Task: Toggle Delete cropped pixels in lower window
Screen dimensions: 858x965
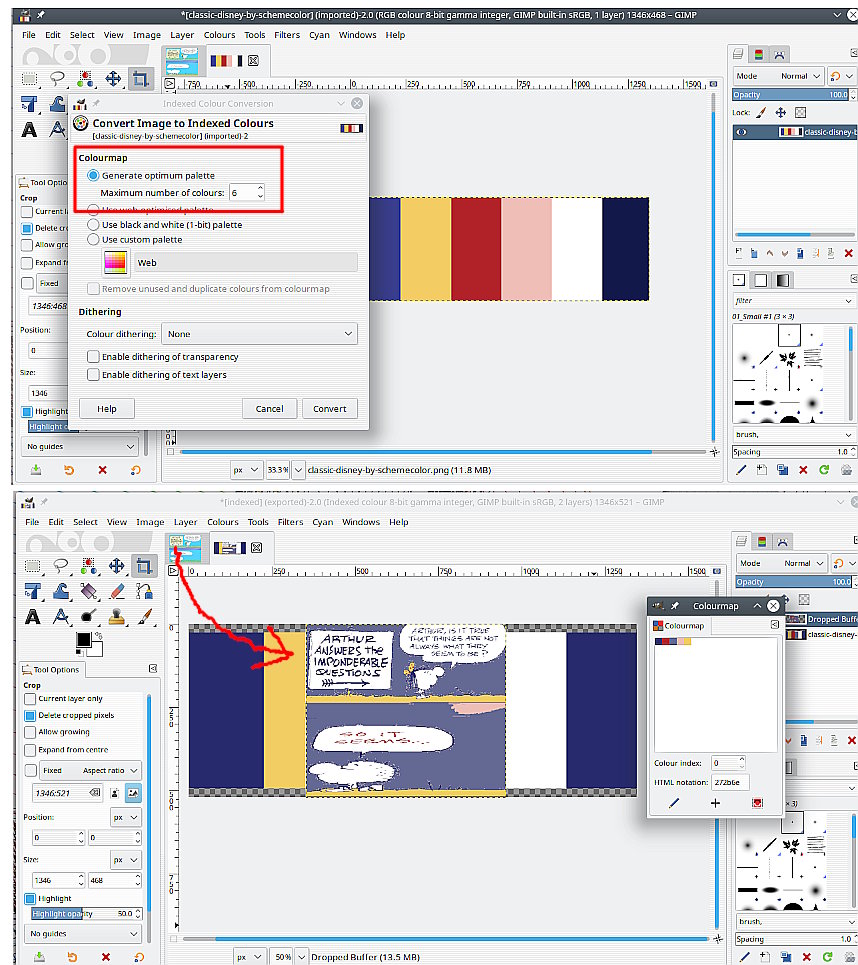Action: click(x=30, y=716)
